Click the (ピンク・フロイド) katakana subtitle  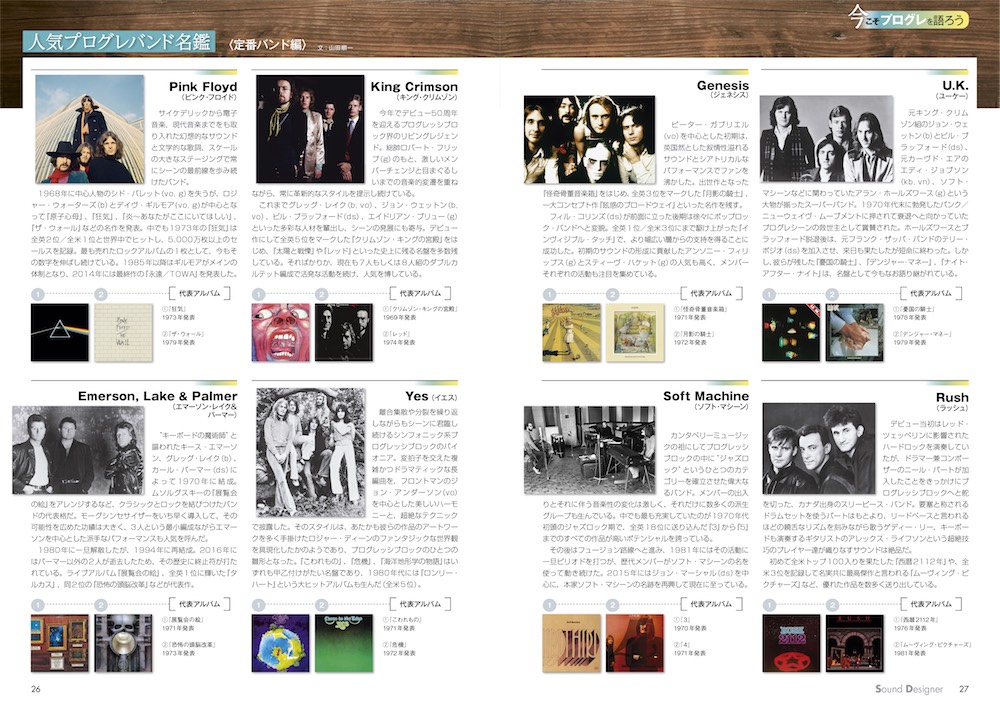click(209, 98)
